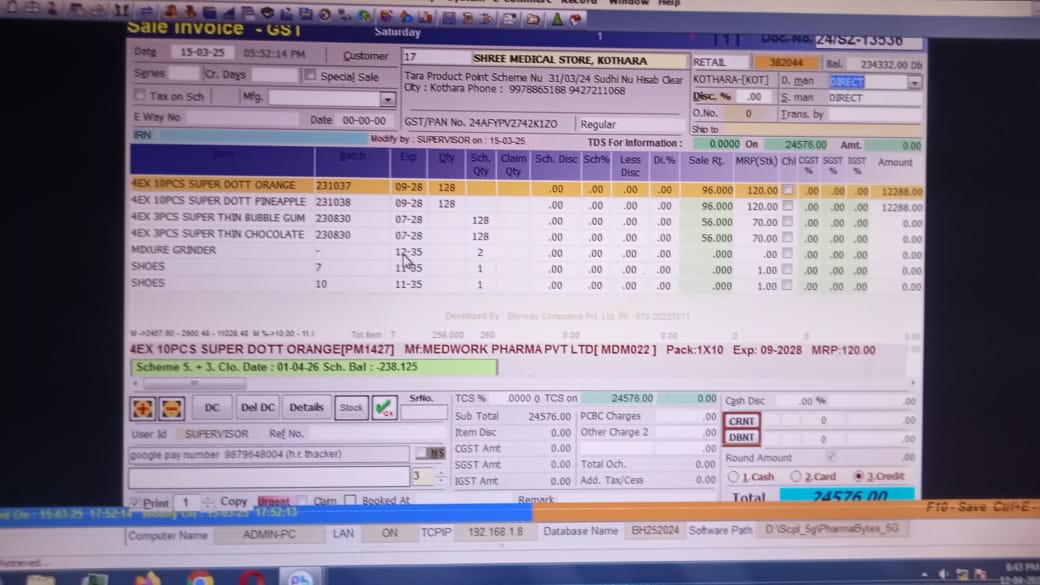Open the Mfg. dropdown list
1040x585 pixels.
(x=387, y=99)
